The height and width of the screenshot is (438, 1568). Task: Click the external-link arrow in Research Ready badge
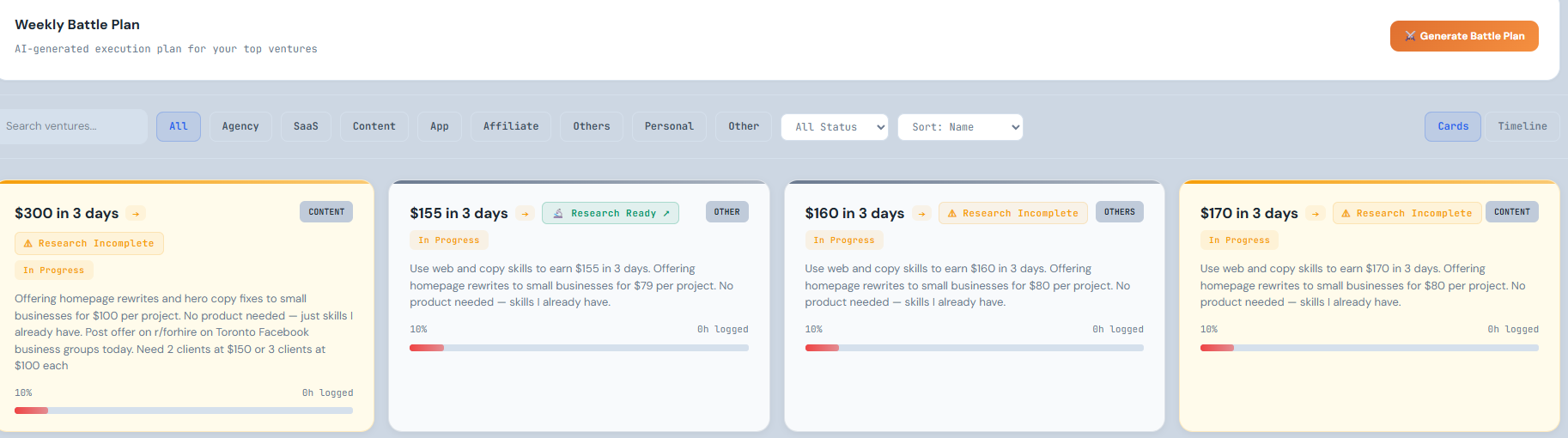coord(666,213)
